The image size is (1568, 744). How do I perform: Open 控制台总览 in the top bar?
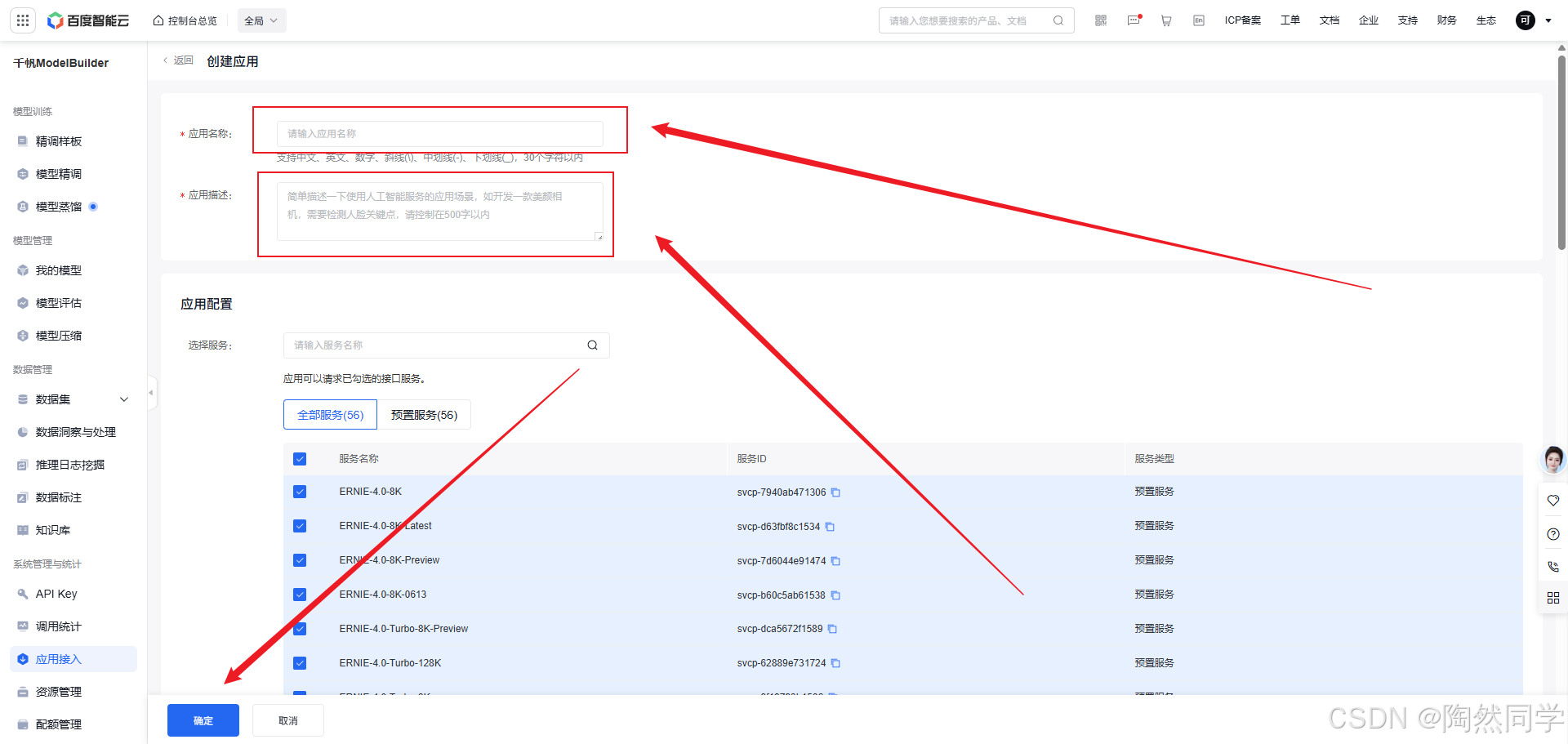coord(185,20)
